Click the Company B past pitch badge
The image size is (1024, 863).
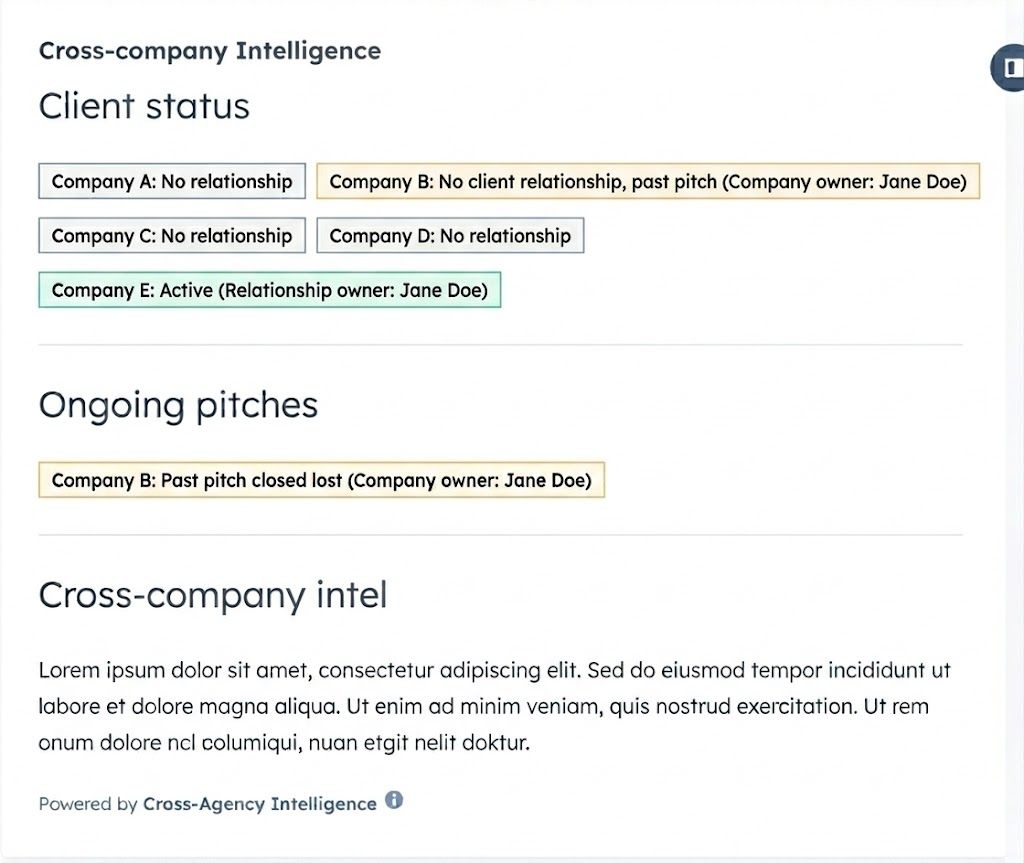tap(648, 182)
